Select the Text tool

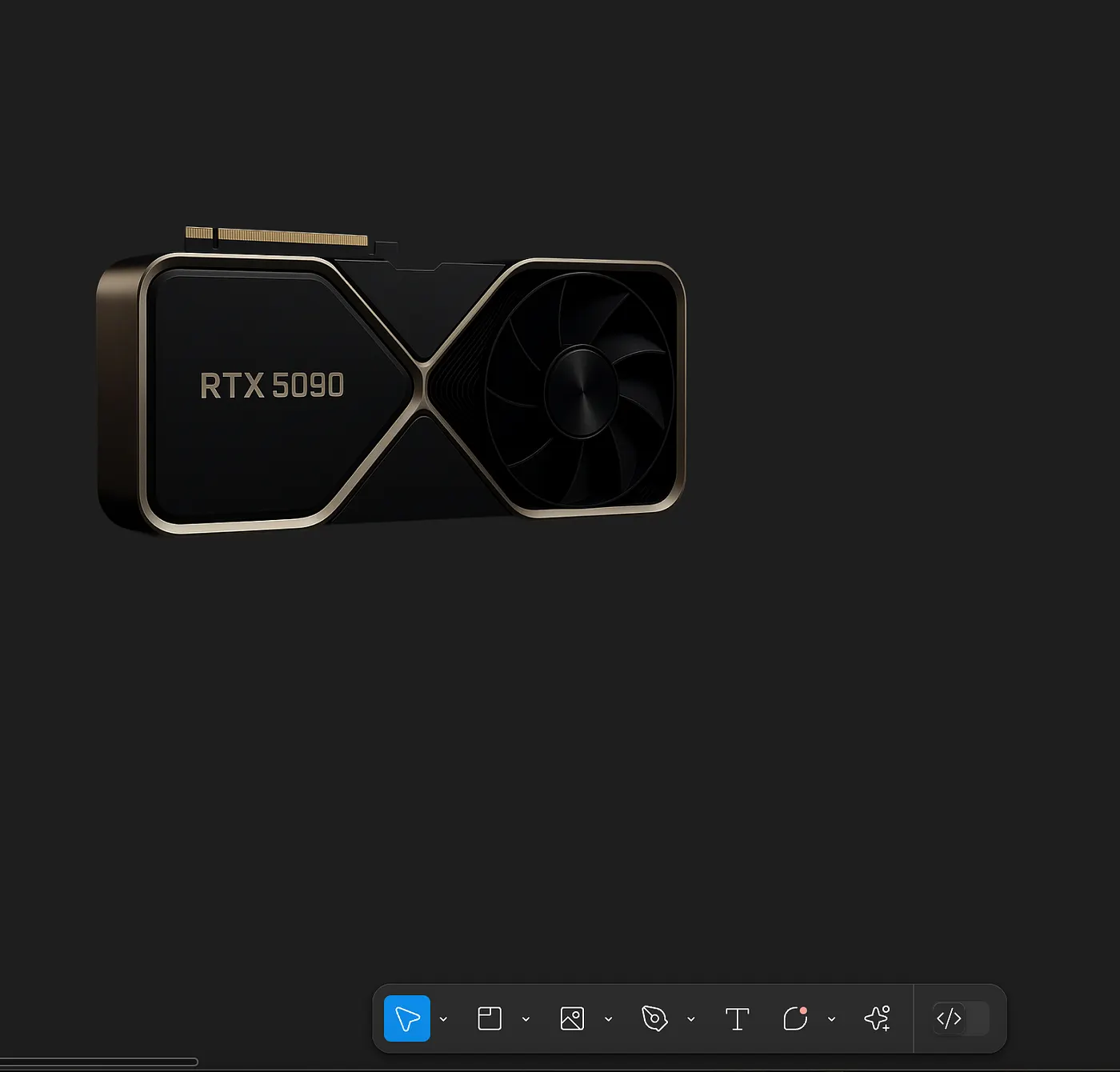click(x=737, y=1018)
